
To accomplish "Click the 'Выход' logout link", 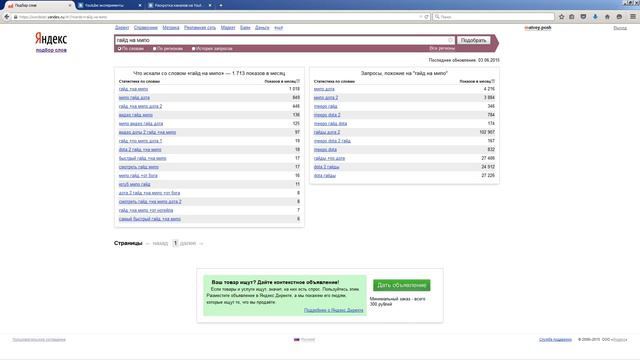I will point(620,28).
